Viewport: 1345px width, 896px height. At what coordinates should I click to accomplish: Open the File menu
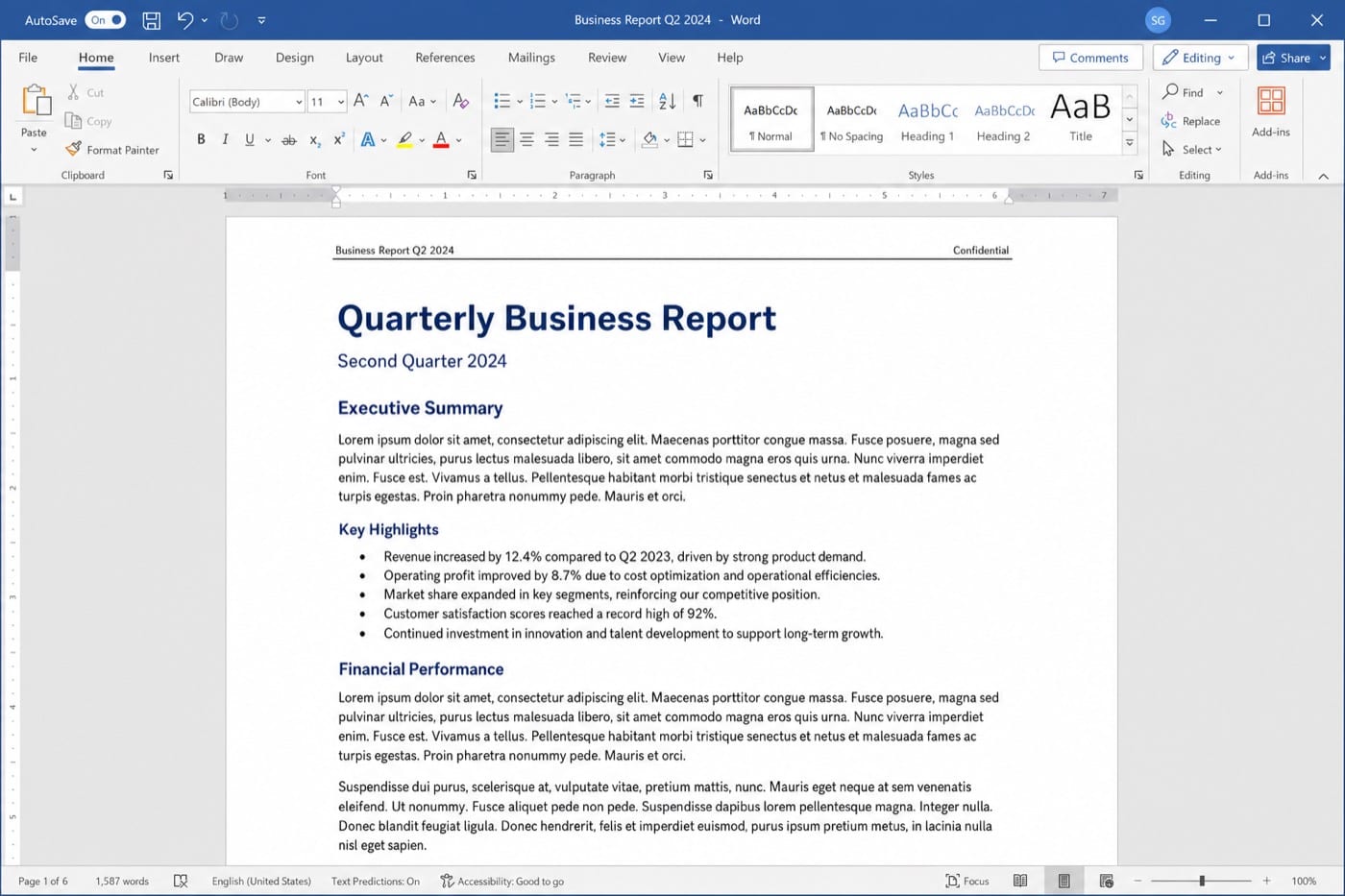(28, 58)
